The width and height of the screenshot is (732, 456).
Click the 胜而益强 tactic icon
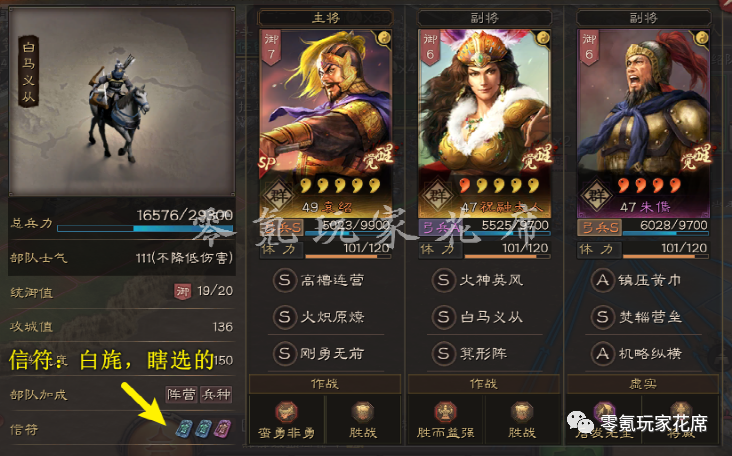(445, 413)
